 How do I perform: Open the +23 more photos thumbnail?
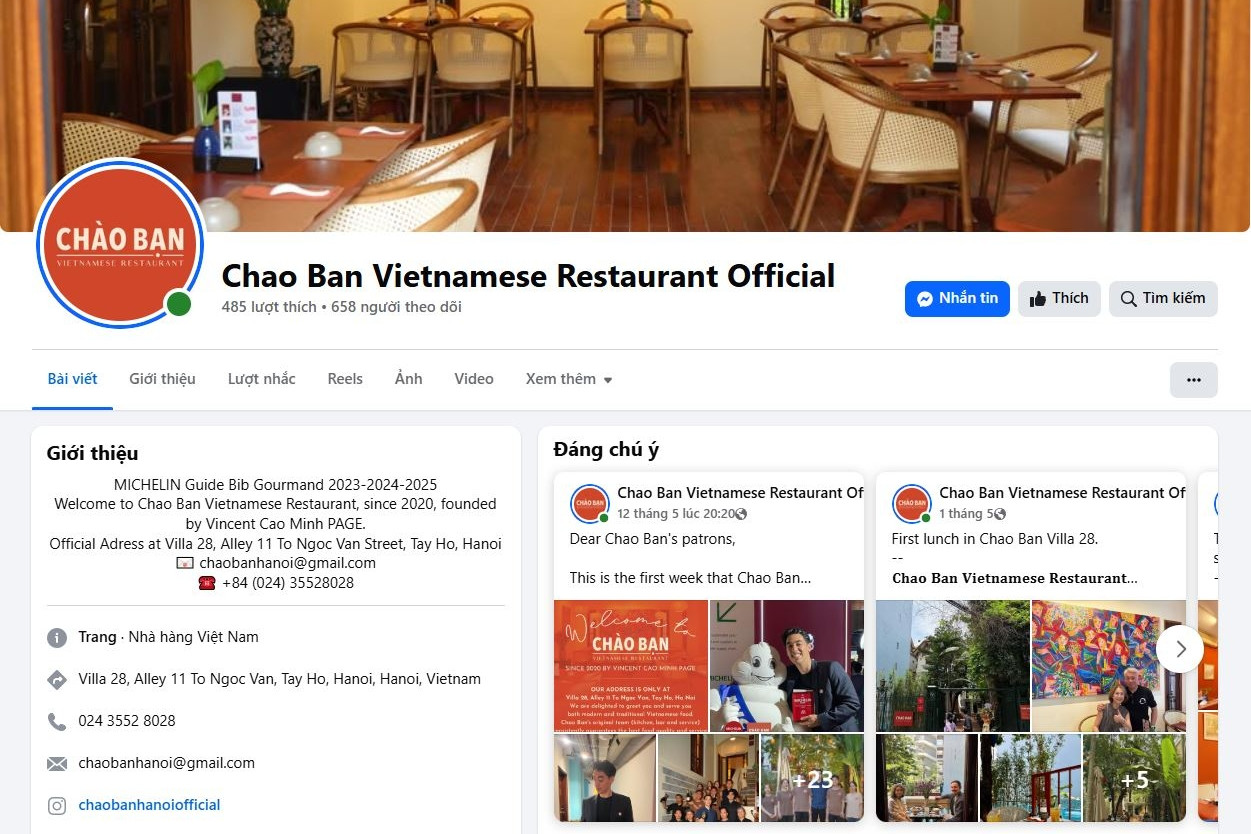coord(812,778)
